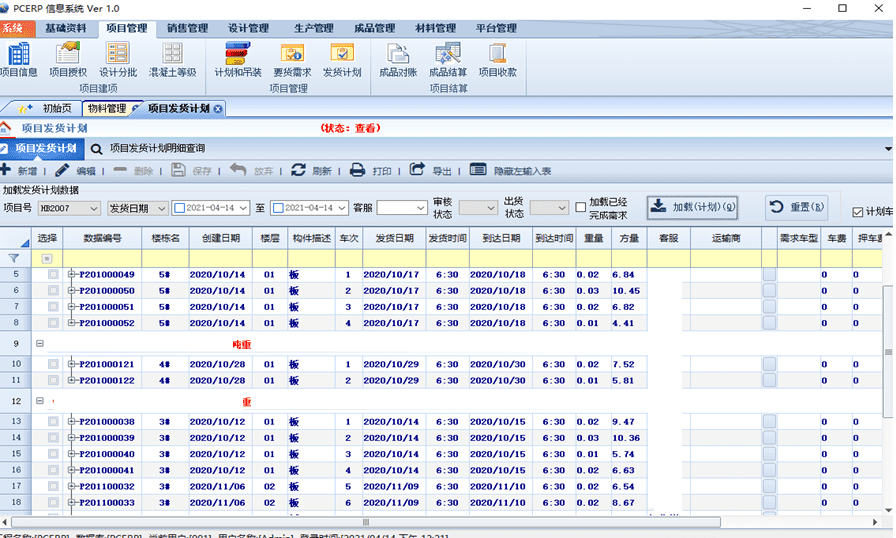
Task: Expand row P201000051 details
Action: click(x=71, y=307)
